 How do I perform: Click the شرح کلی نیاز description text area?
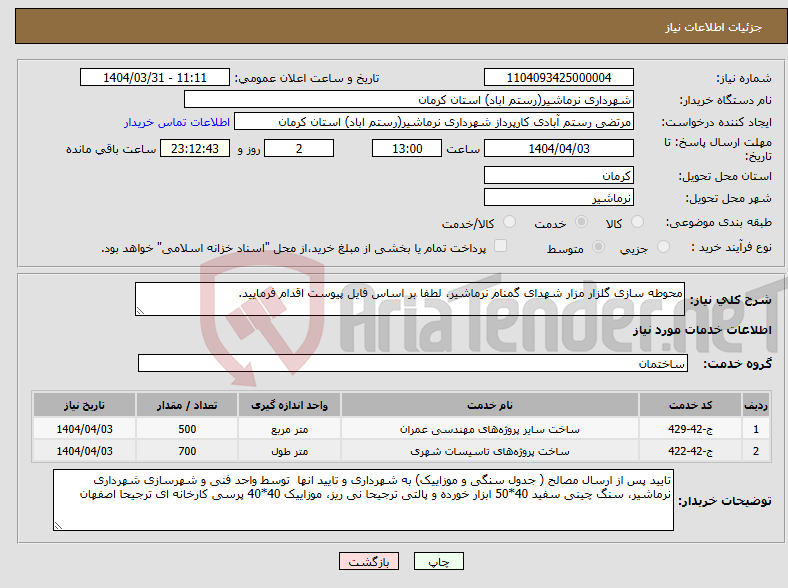(410, 299)
